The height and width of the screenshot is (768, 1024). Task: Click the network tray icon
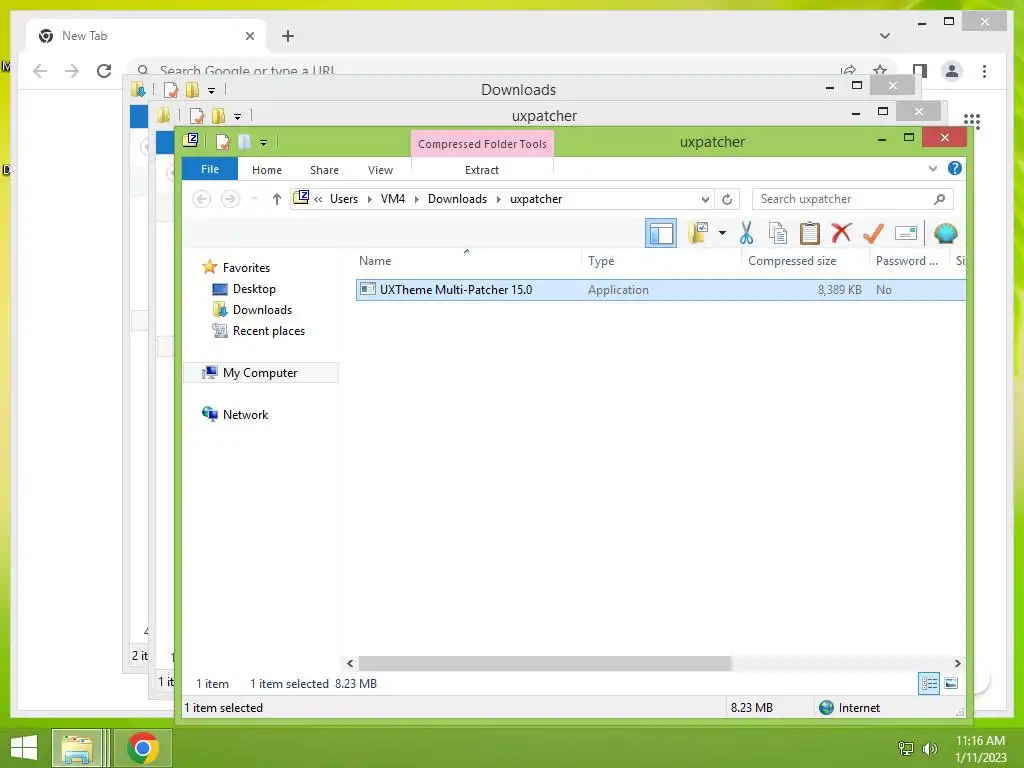[x=906, y=748]
